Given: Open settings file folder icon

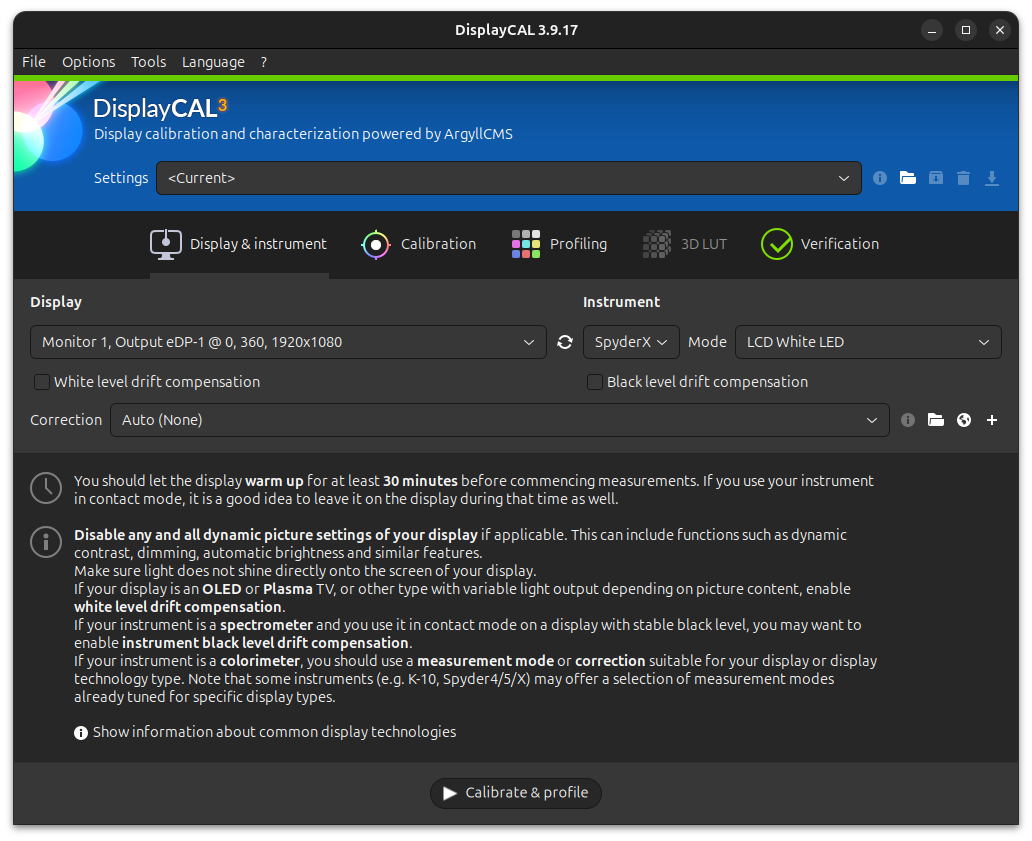Looking at the screenshot, I should [x=908, y=178].
